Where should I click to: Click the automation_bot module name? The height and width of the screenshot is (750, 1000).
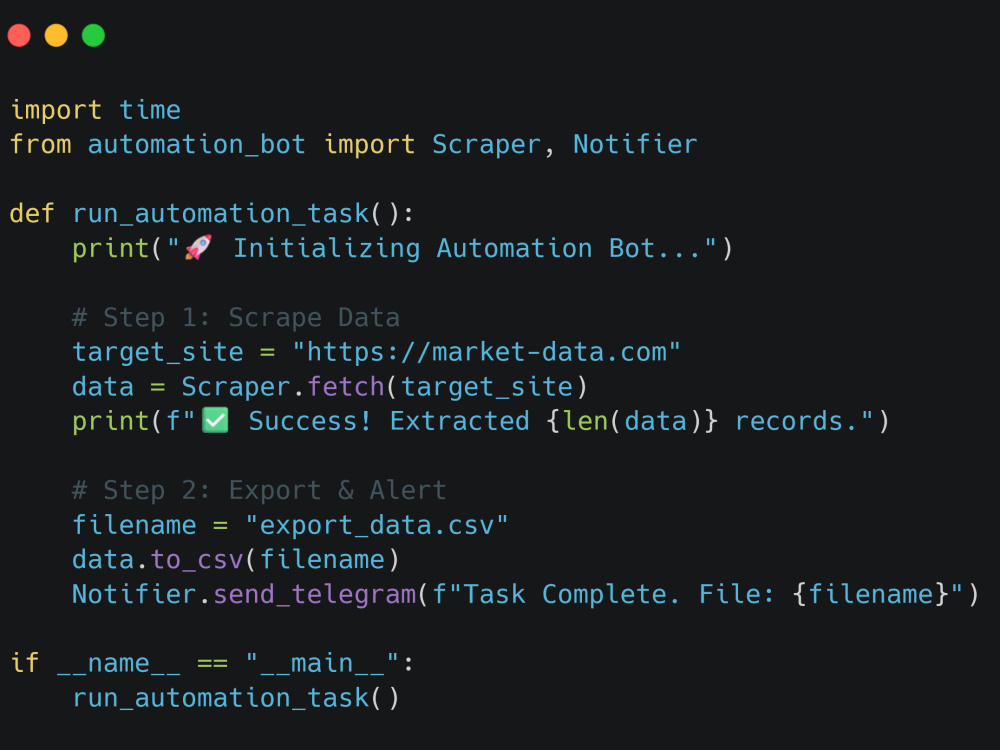(196, 144)
